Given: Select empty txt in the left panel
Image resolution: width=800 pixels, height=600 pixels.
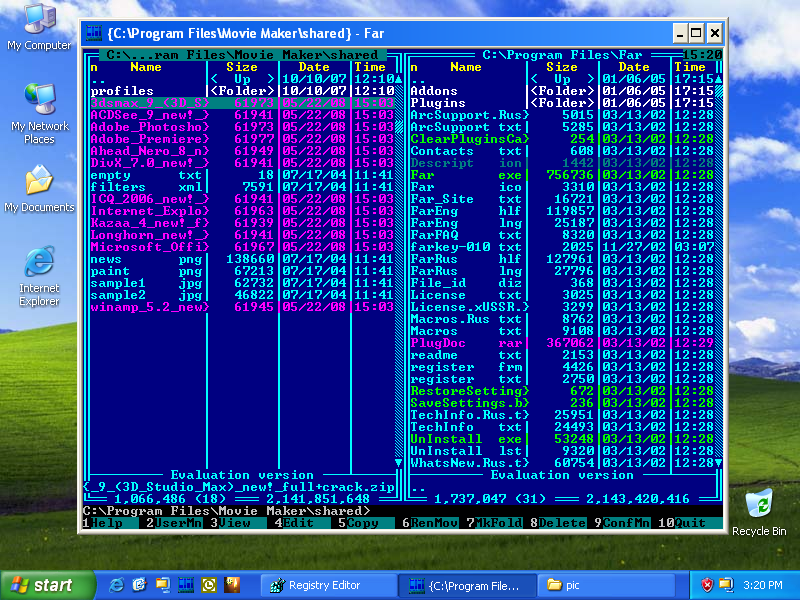Looking at the screenshot, I should click(x=242, y=175).
